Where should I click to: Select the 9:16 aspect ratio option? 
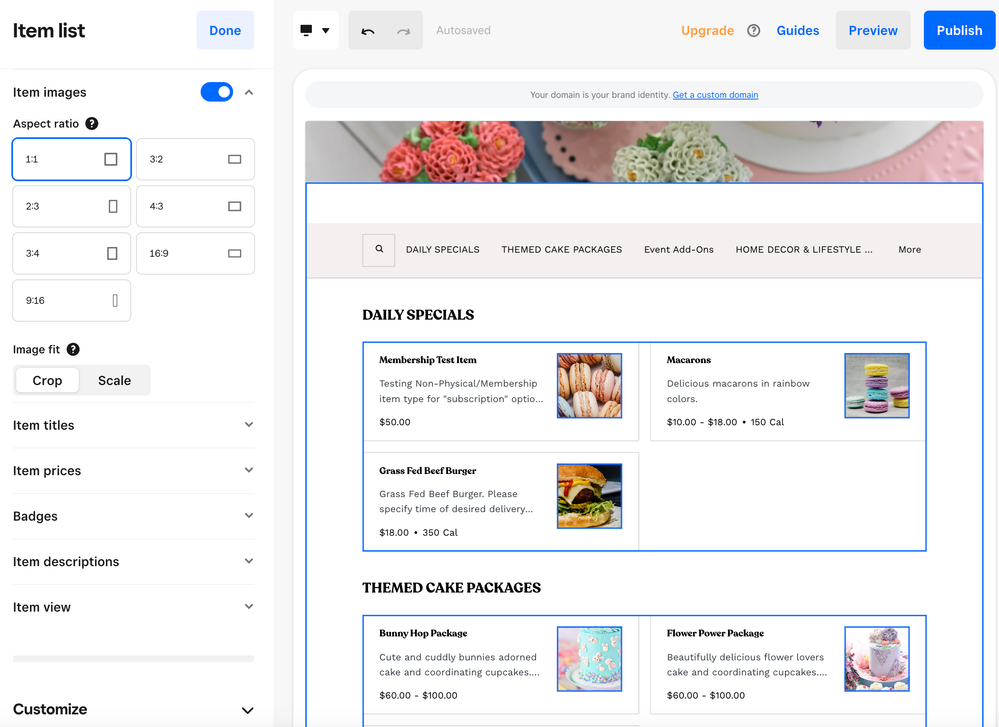[x=71, y=301]
